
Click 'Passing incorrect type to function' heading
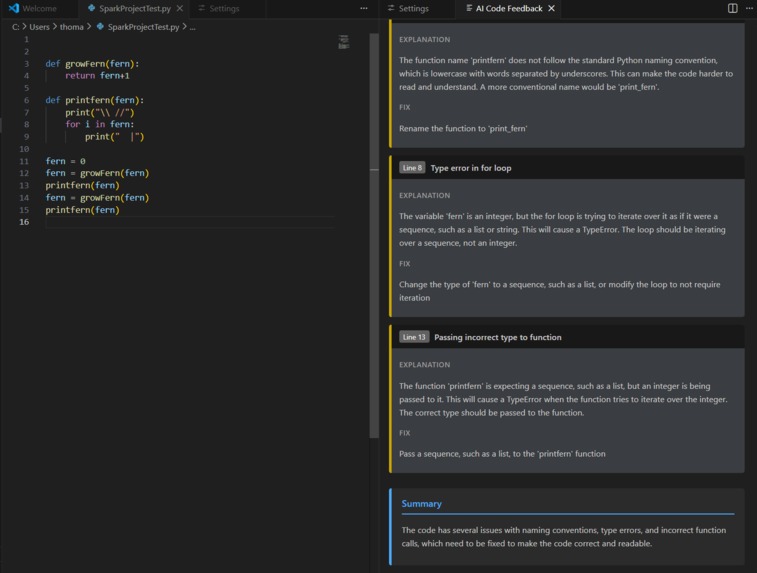coord(498,337)
